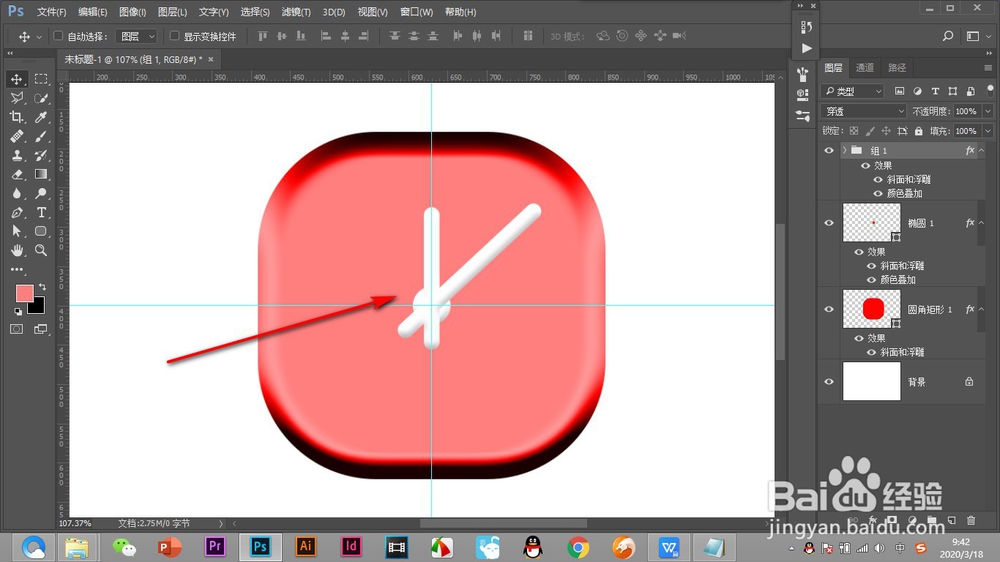
Task: Select the Zoom tool
Action: click(41, 250)
